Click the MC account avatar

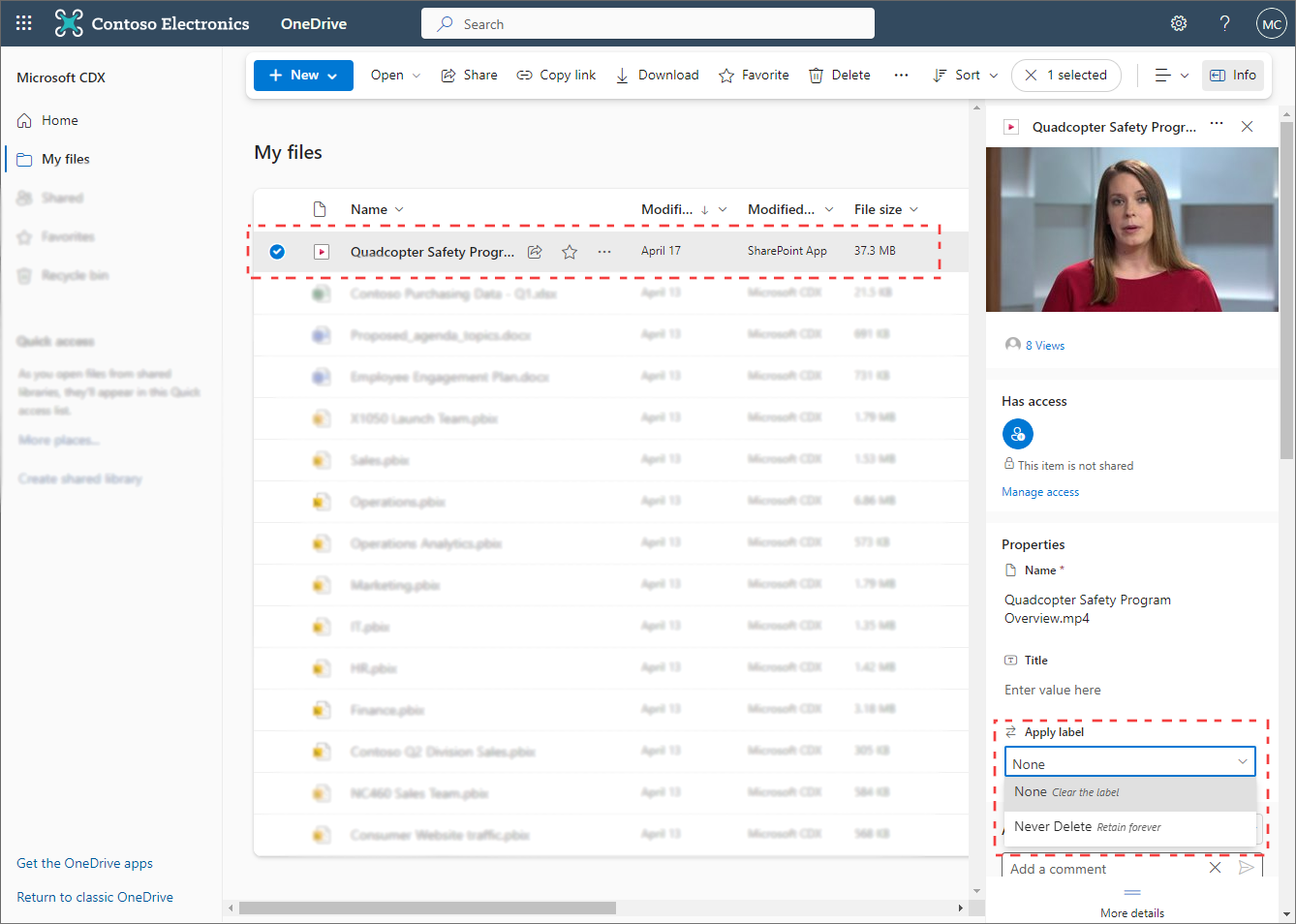tap(1271, 22)
